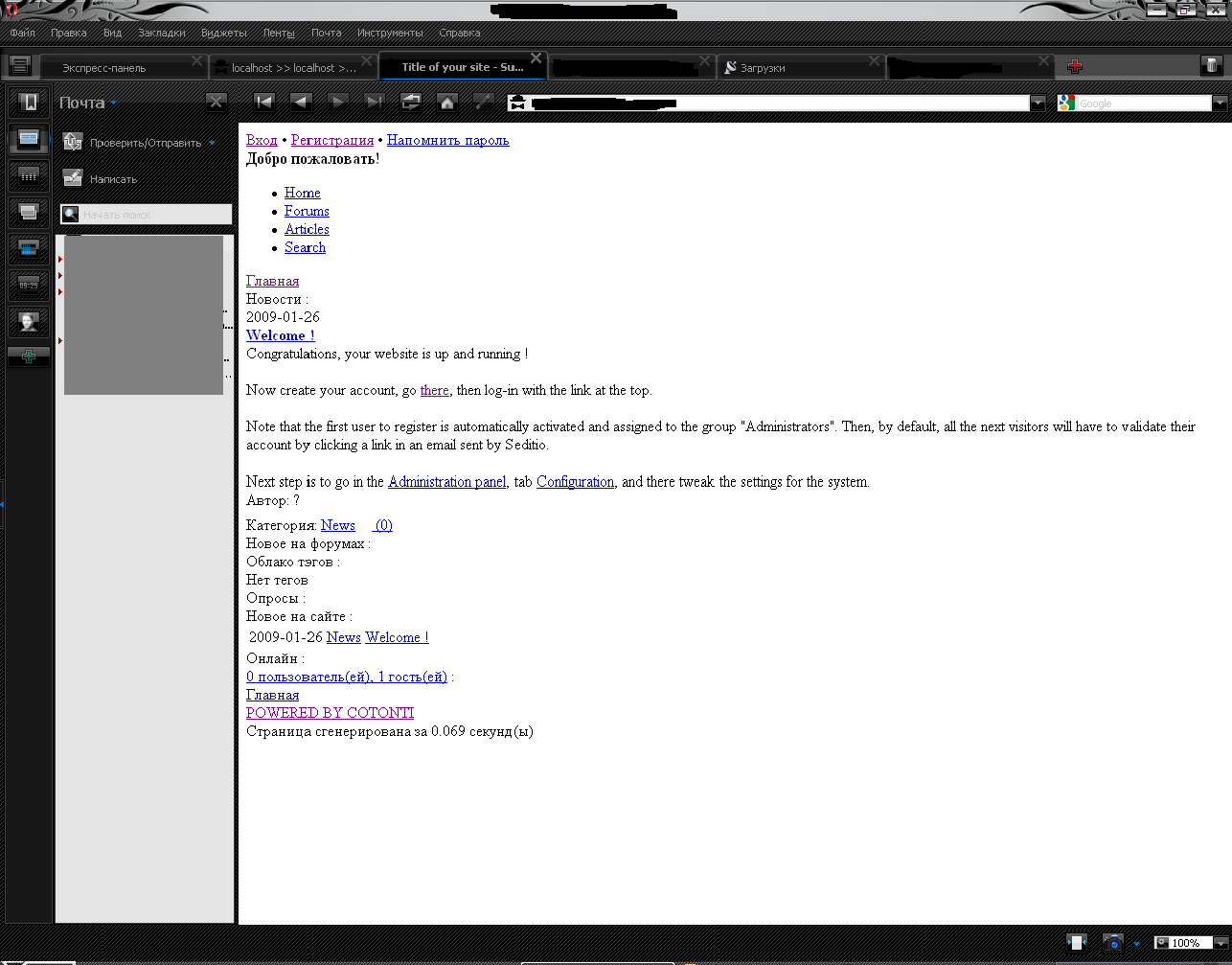The height and width of the screenshot is (965, 1232).
Task: Open the Administration panel link
Action: coord(447,481)
